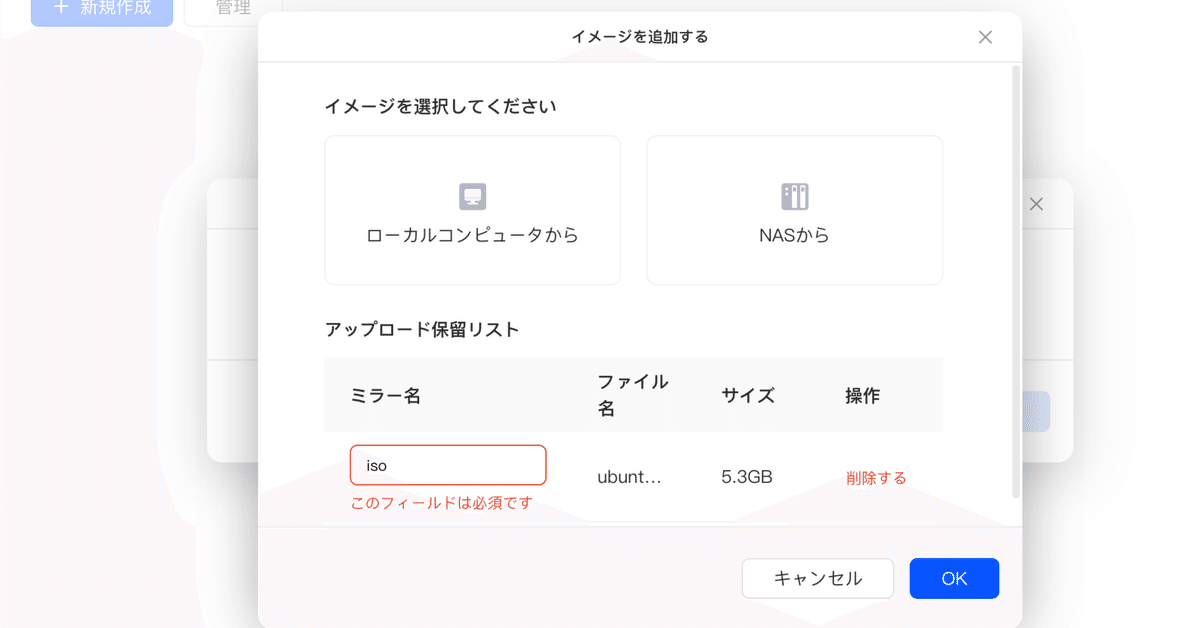Close the background dialog with its X icon
Viewport: 1200px width, 628px height.
(1036, 203)
